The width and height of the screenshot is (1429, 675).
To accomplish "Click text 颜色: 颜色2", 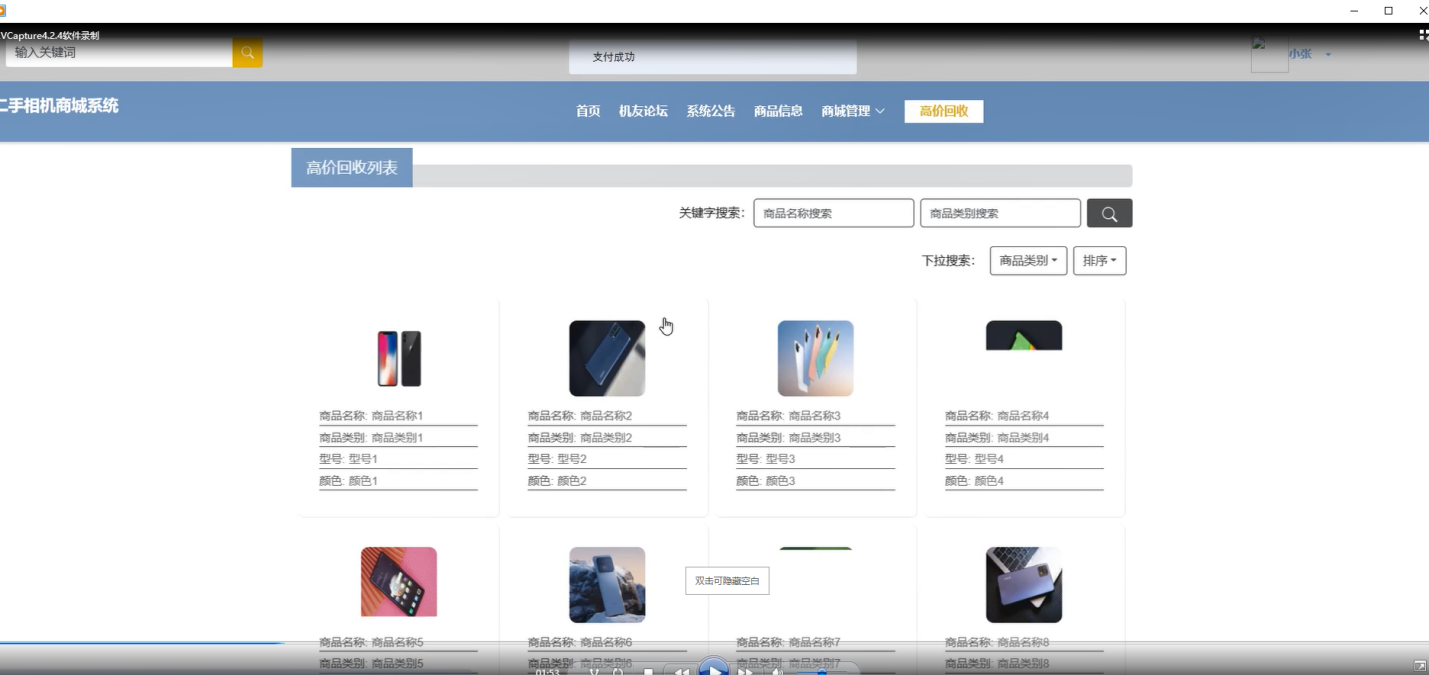I will (x=557, y=481).
